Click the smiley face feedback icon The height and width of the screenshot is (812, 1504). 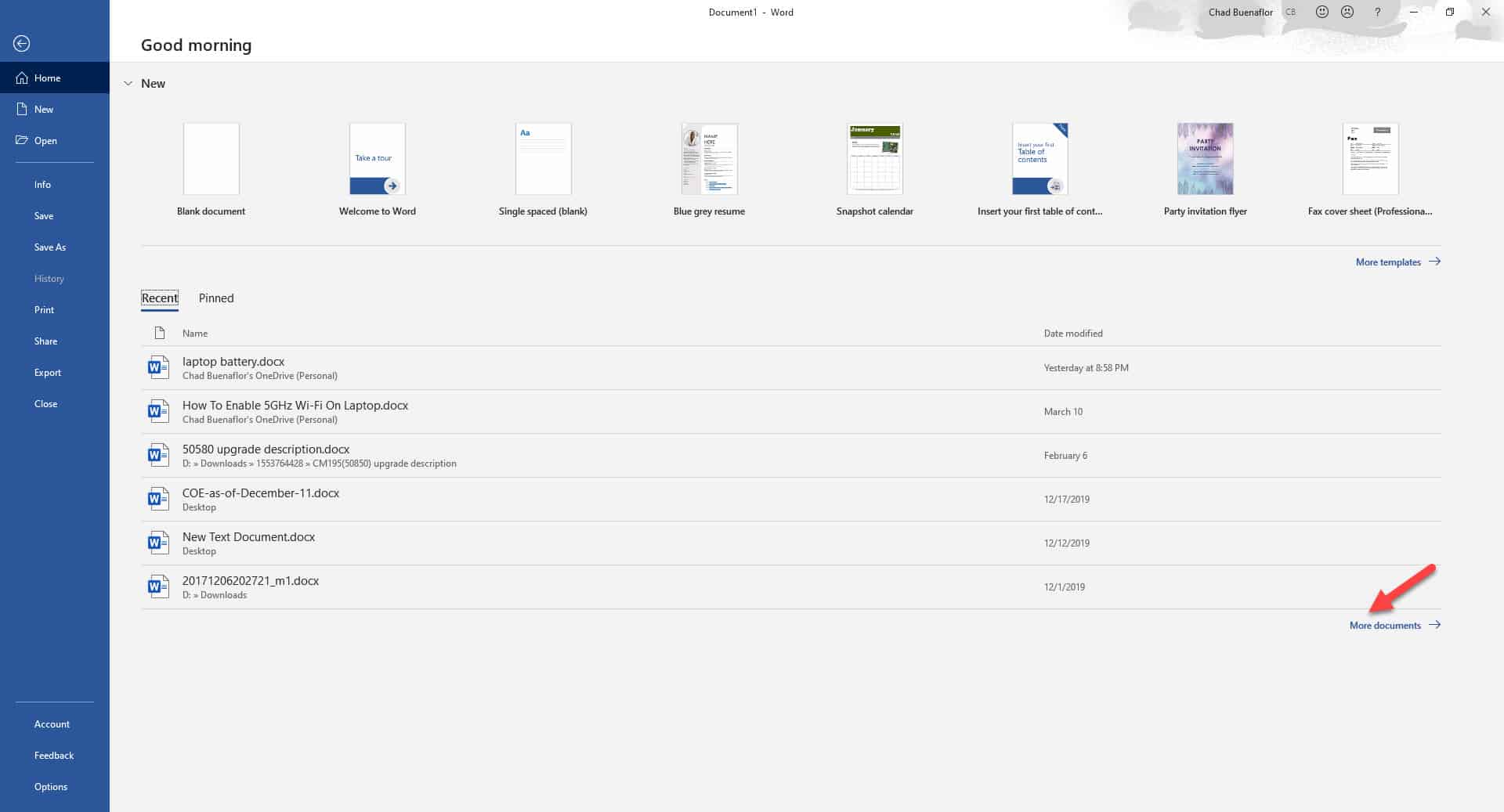pyautogui.click(x=1322, y=12)
